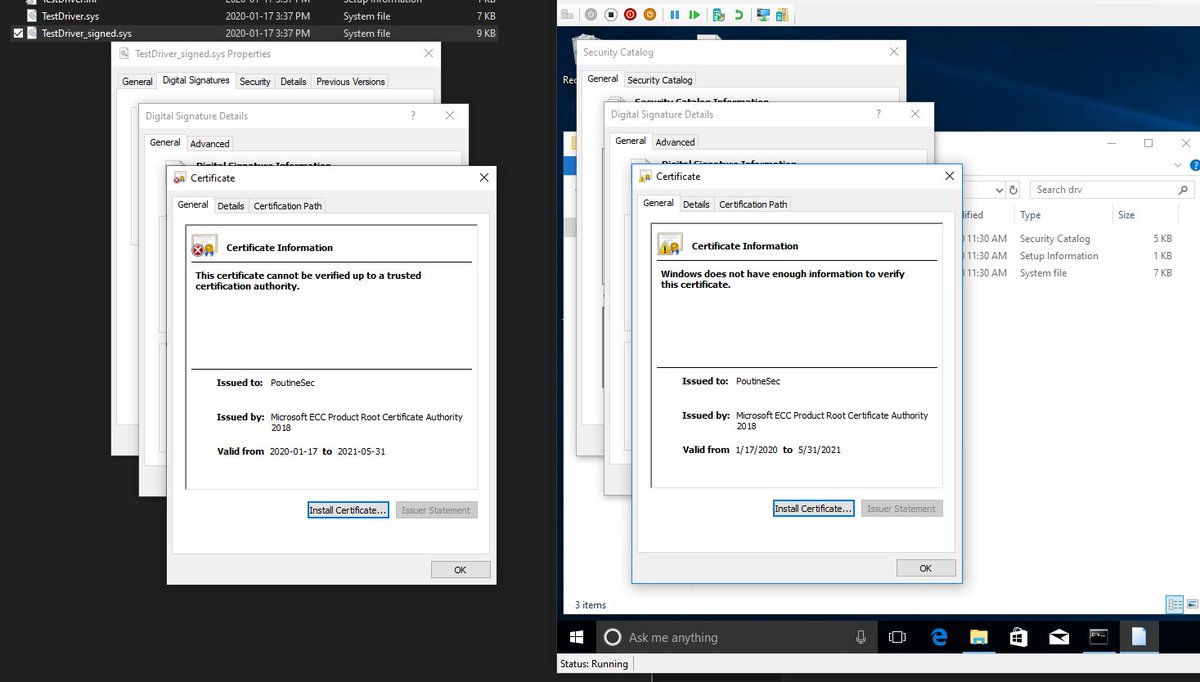Open File Explorer from VM taskbar
The height and width of the screenshot is (682, 1200).
tap(979, 637)
